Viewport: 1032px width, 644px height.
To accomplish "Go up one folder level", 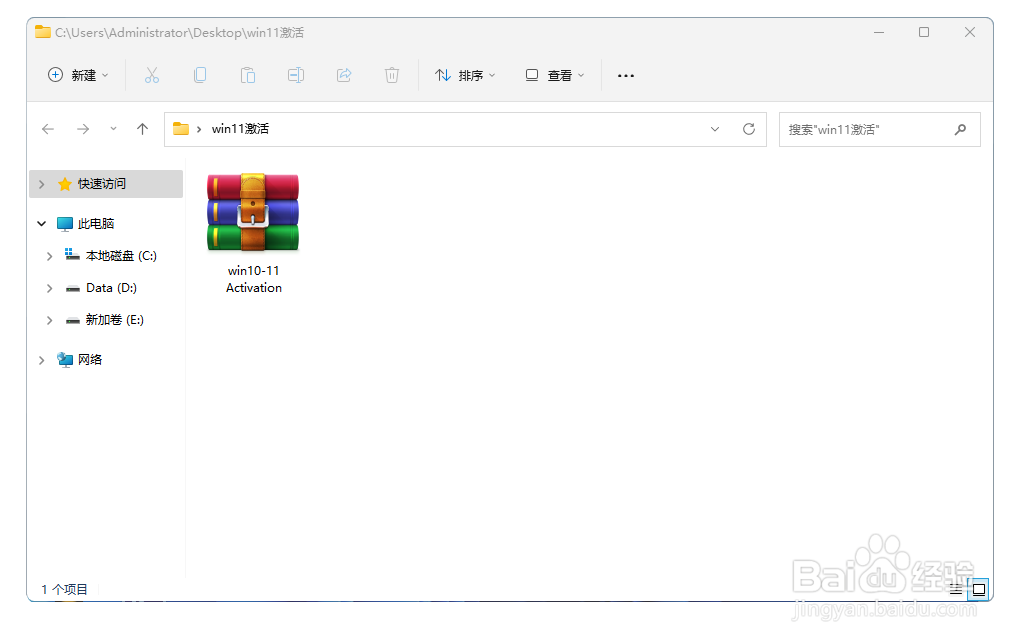I will pos(142,129).
